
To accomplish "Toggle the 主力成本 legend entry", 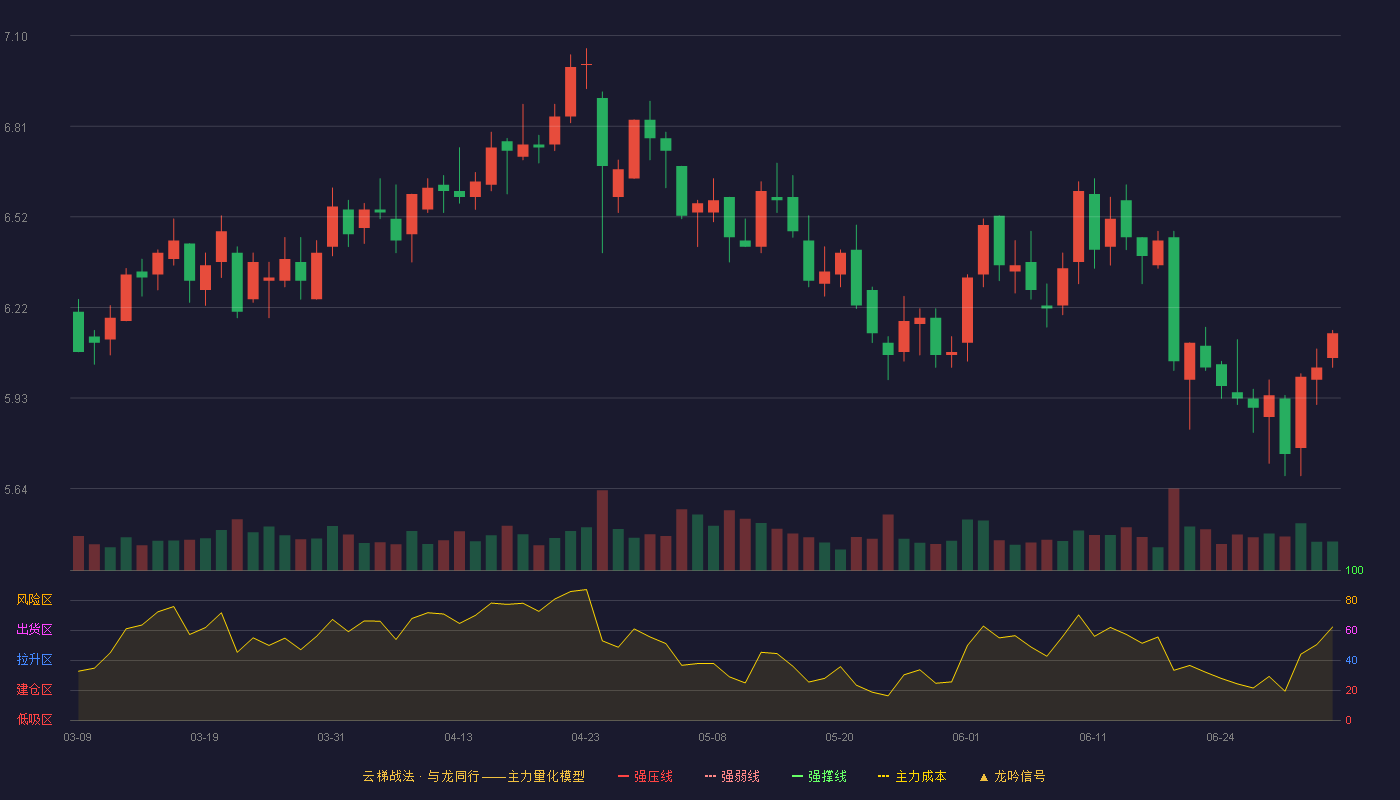I will [911, 776].
